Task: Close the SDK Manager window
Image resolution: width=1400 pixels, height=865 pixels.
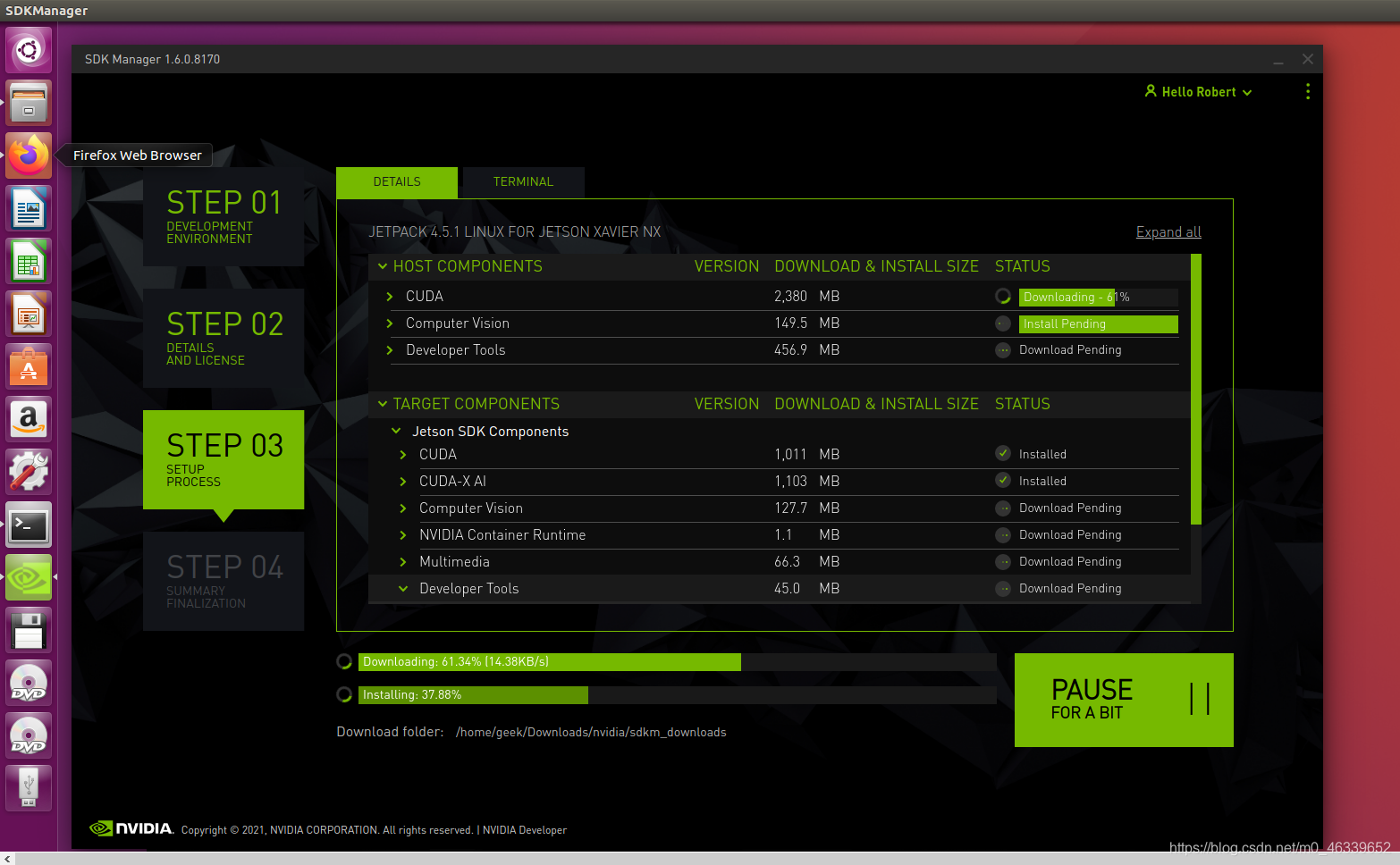Action: click(1308, 59)
